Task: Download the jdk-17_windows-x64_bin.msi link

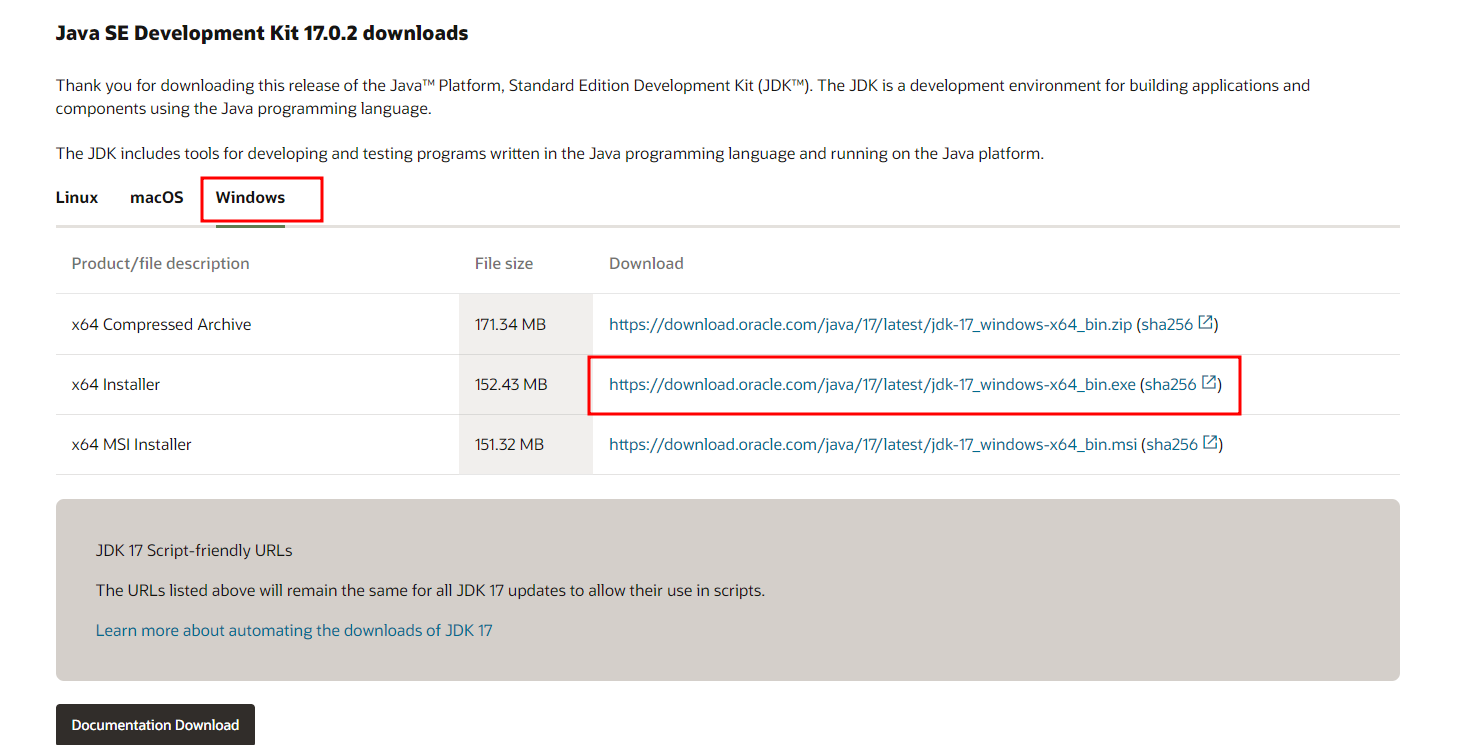Action: [x=873, y=445]
